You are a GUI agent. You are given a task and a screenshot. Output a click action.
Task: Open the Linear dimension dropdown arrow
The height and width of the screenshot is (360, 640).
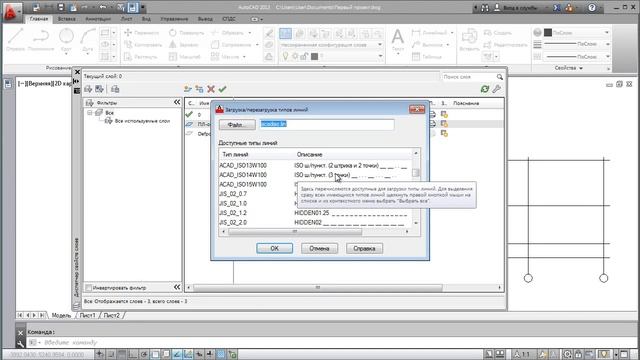[452, 33]
